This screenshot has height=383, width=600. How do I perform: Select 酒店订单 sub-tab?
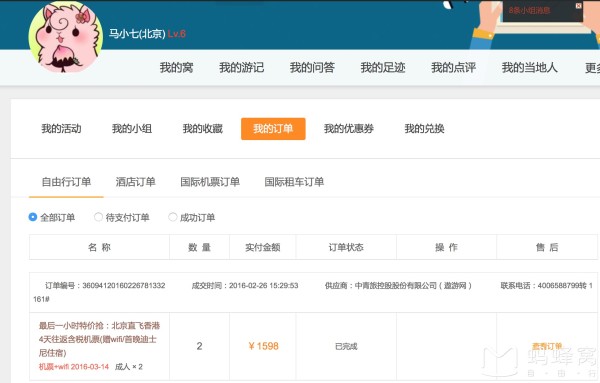[x=135, y=182]
